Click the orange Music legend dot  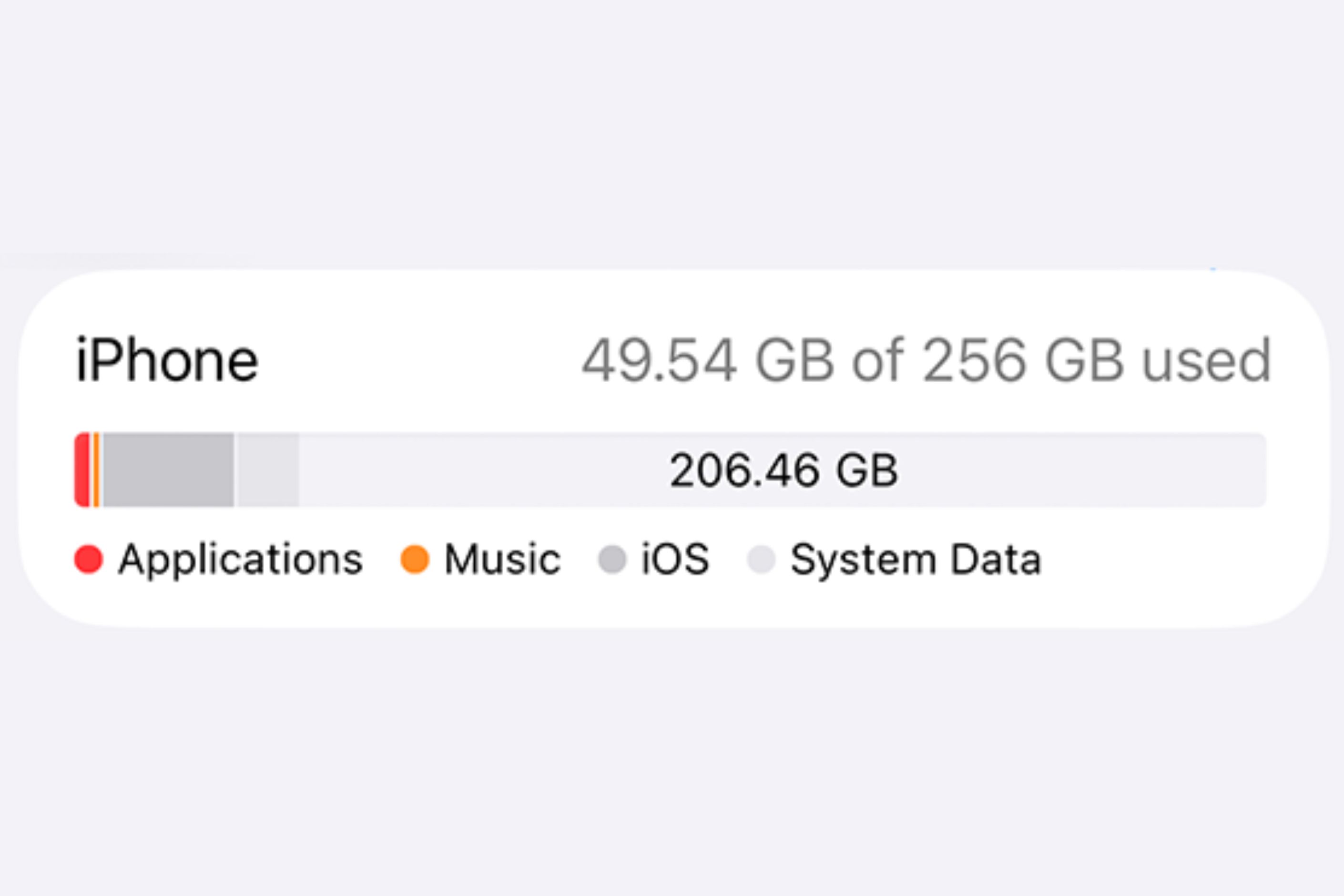pyautogui.click(x=414, y=559)
